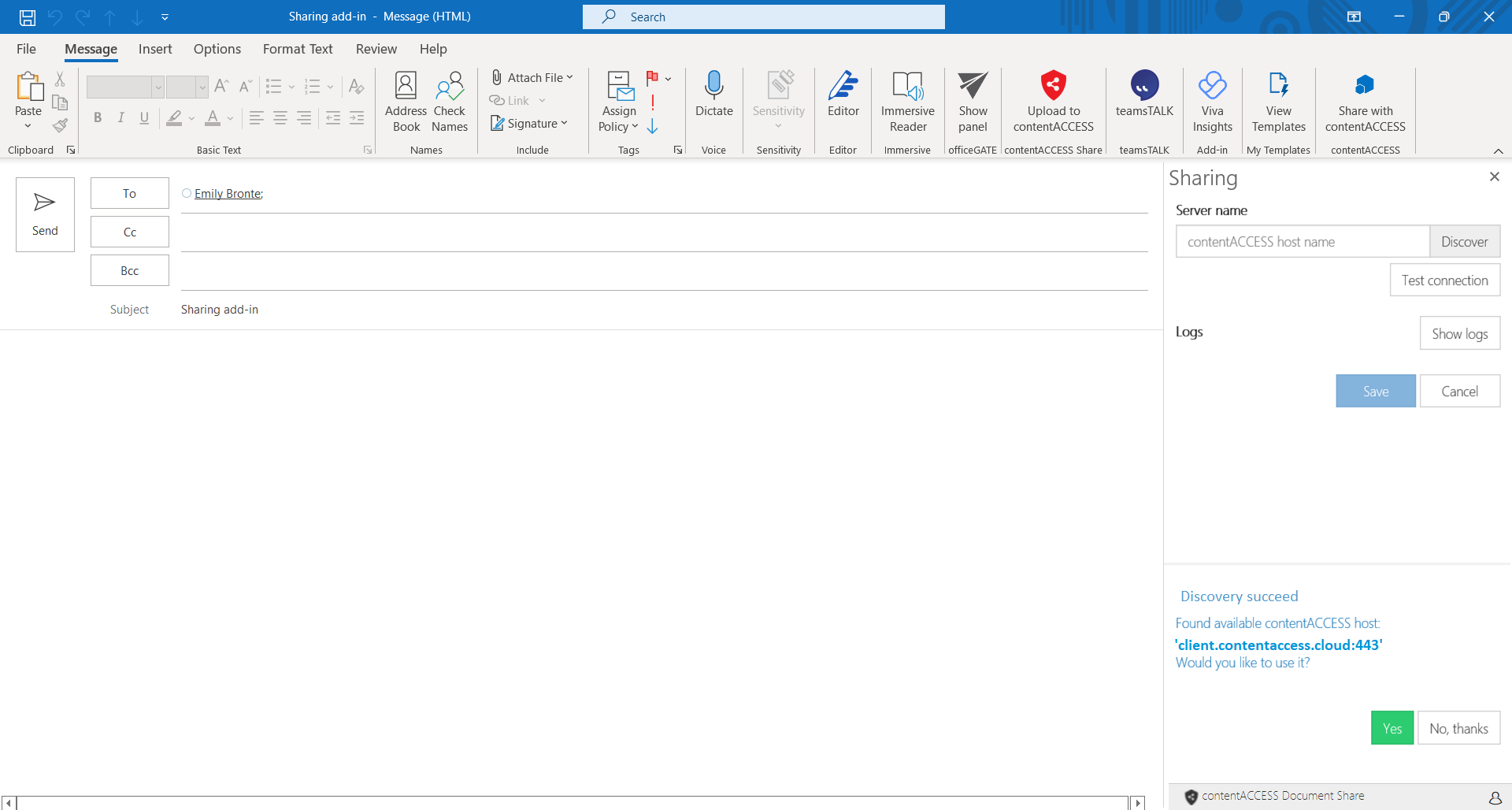
Task: Expand the Attach File dropdown
Action: [569, 77]
